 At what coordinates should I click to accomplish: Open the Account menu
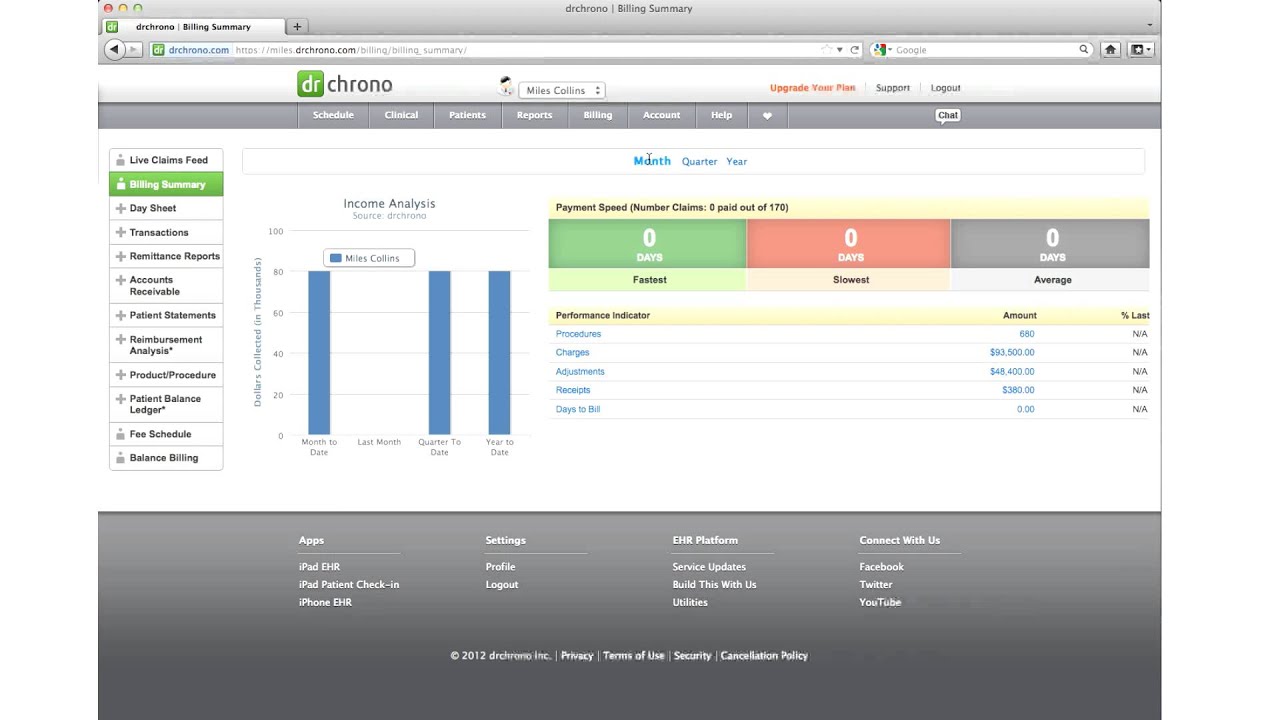(661, 115)
